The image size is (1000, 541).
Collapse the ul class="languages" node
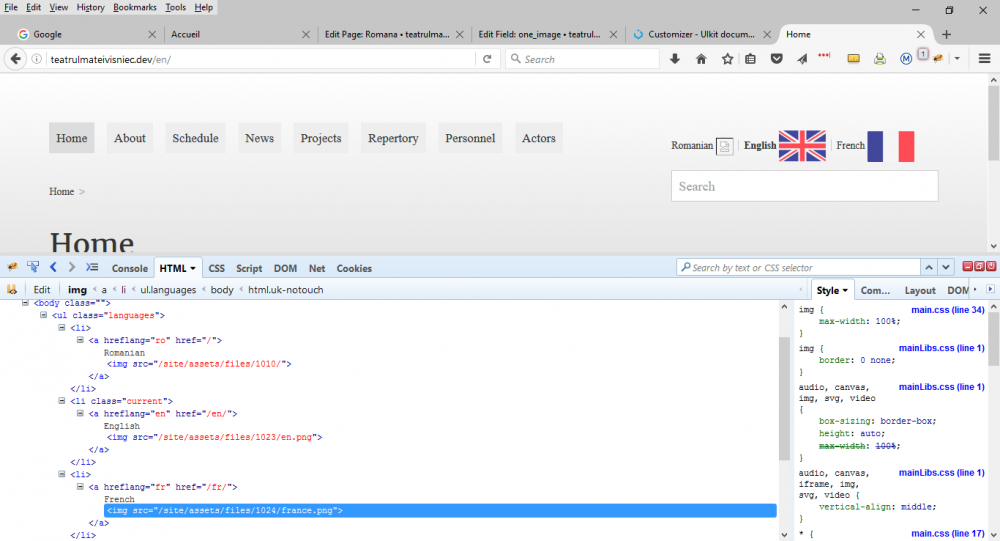(44, 315)
